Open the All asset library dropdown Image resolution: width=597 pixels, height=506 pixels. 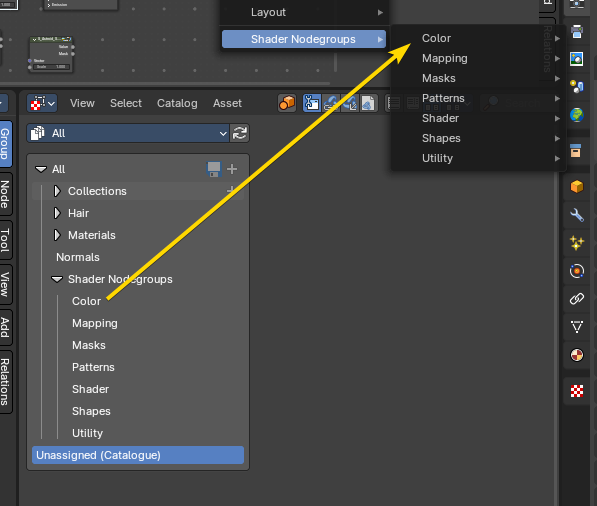coord(128,133)
